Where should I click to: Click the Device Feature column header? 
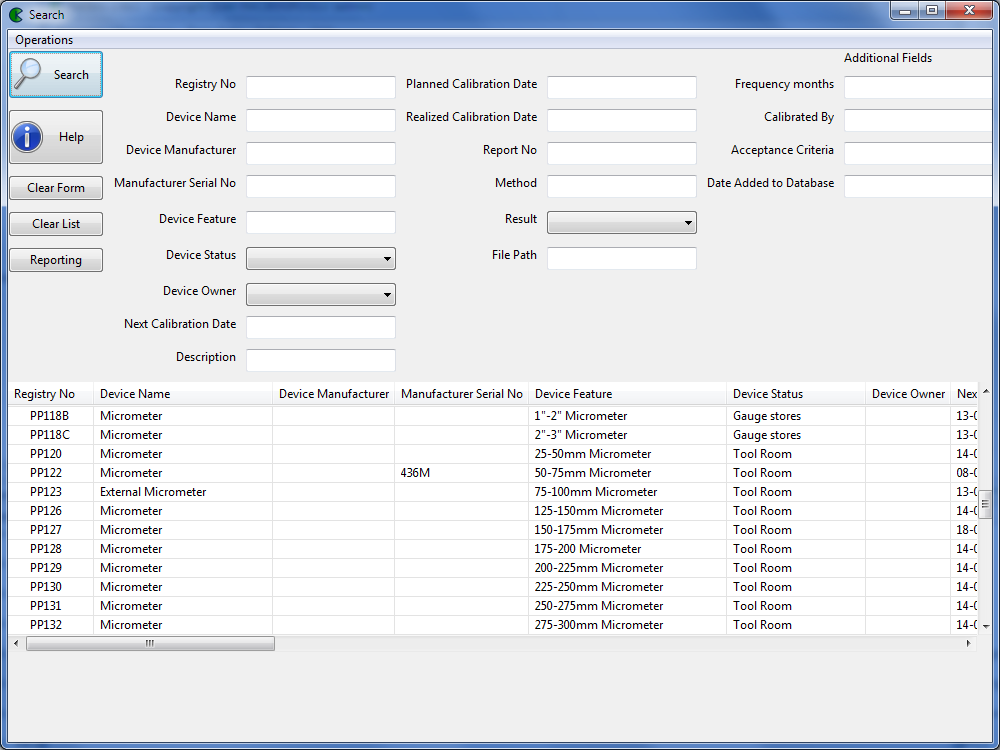(627, 393)
